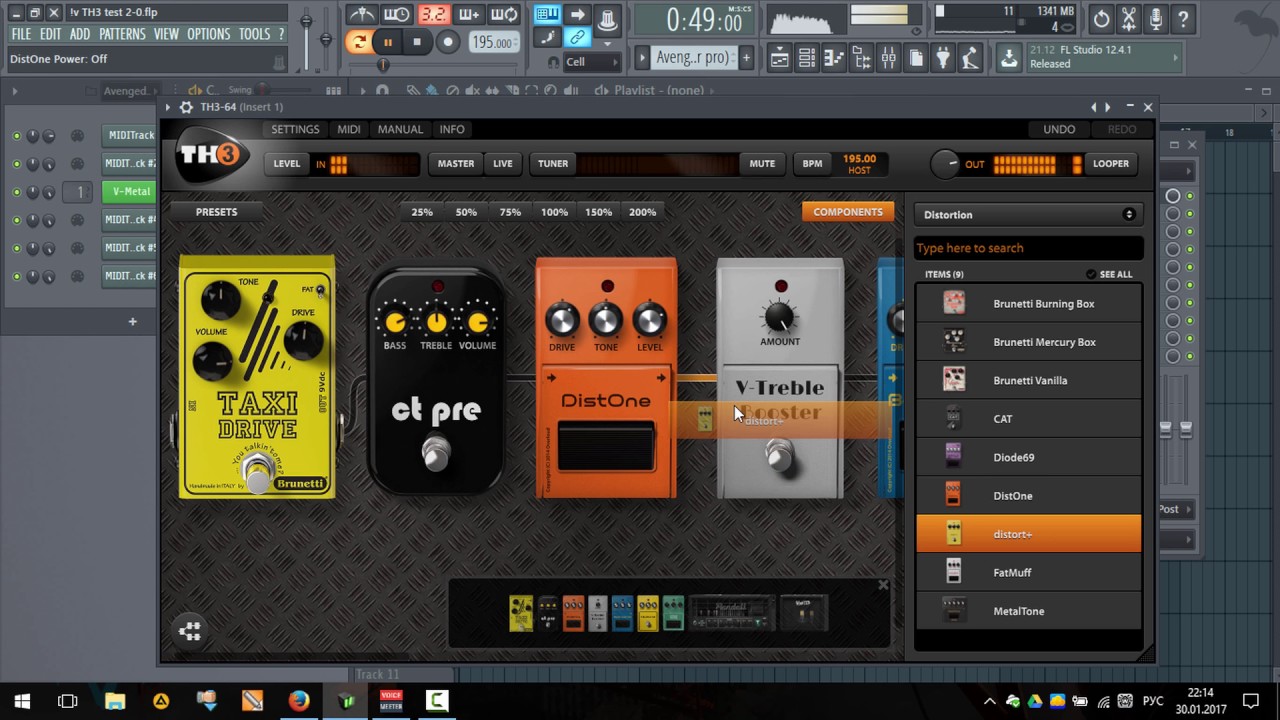
Task: Toggle the SEE ALL checkbox
Action: [x=1091, y=274]
